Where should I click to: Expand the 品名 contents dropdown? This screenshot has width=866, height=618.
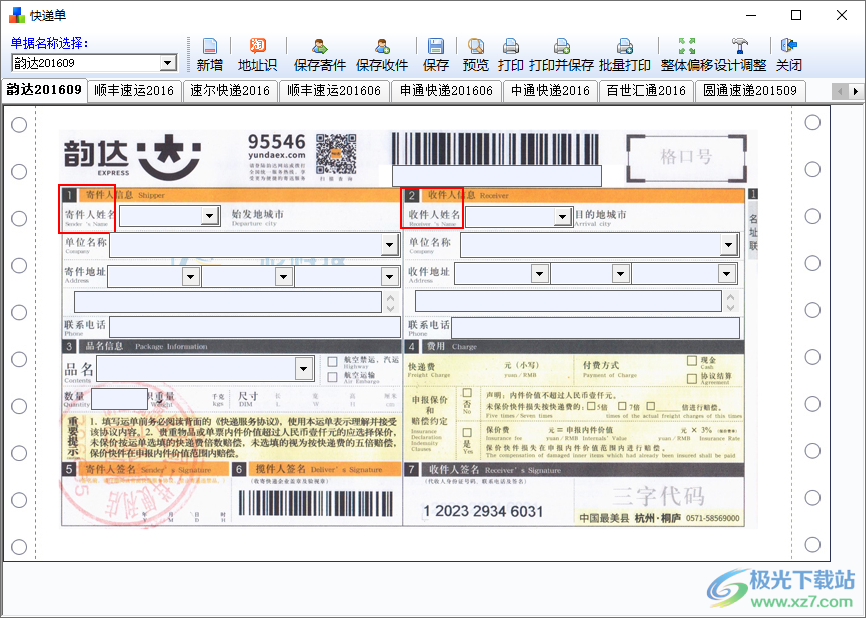(304, 369)
